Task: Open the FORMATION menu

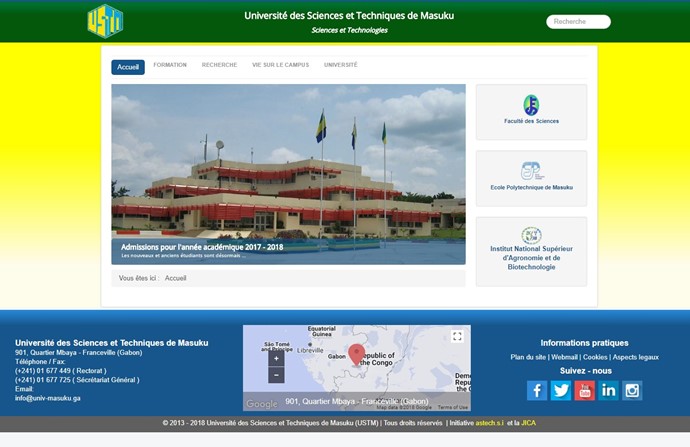Action: [x=170, y=65]
